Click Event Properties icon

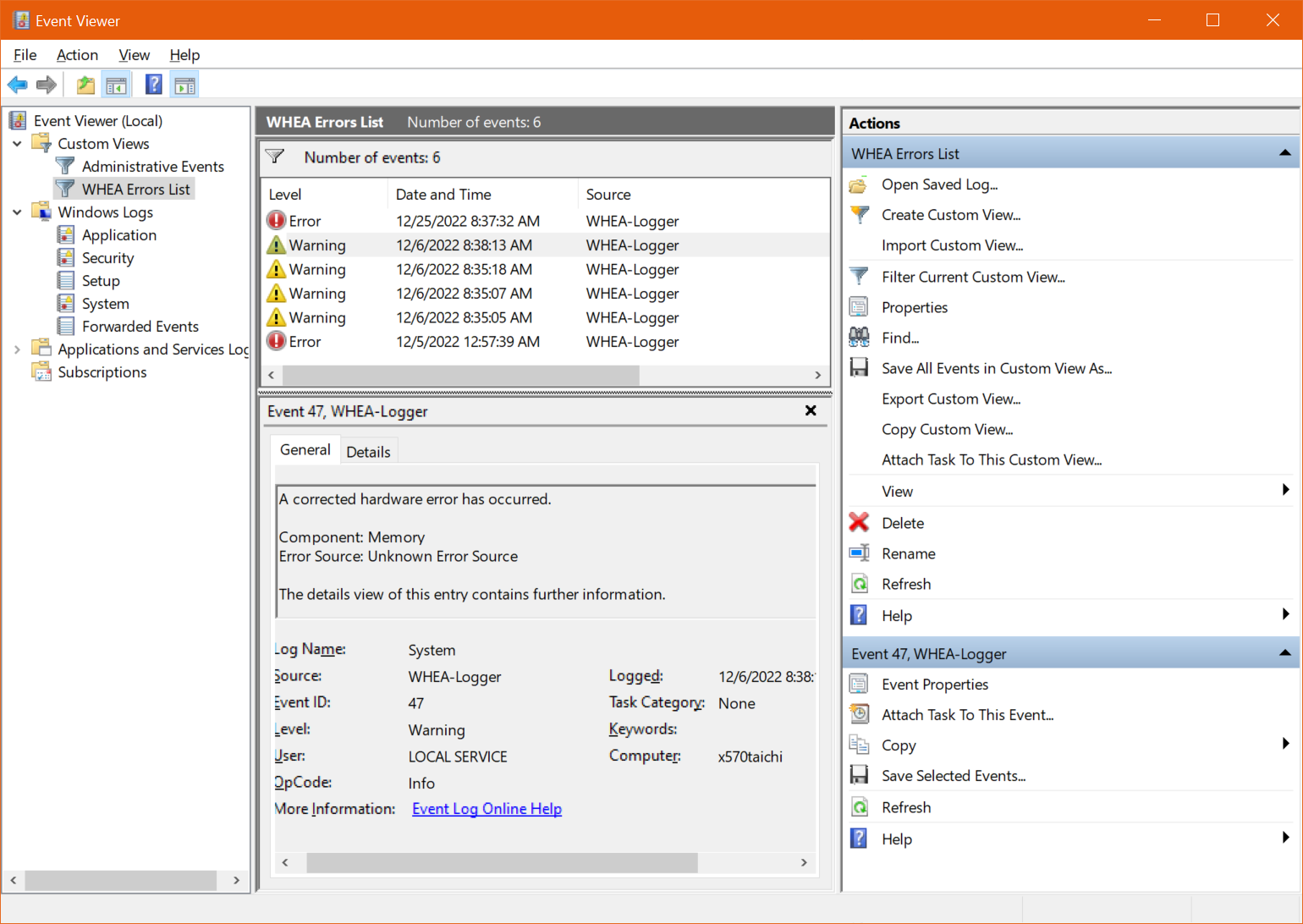click(x=859, y=685)
